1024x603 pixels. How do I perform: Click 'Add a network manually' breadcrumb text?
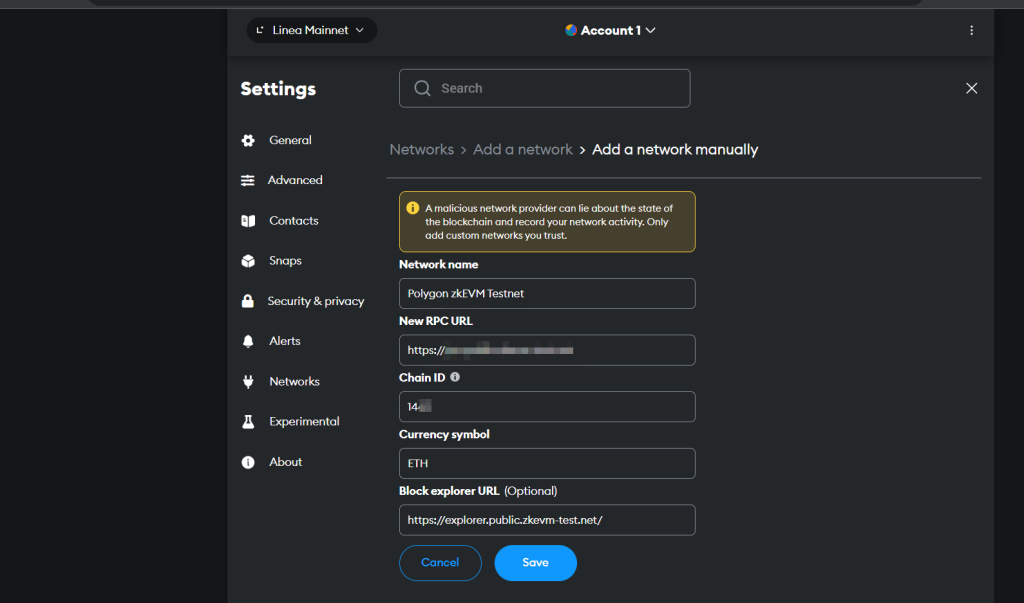(x=675, y=150)
